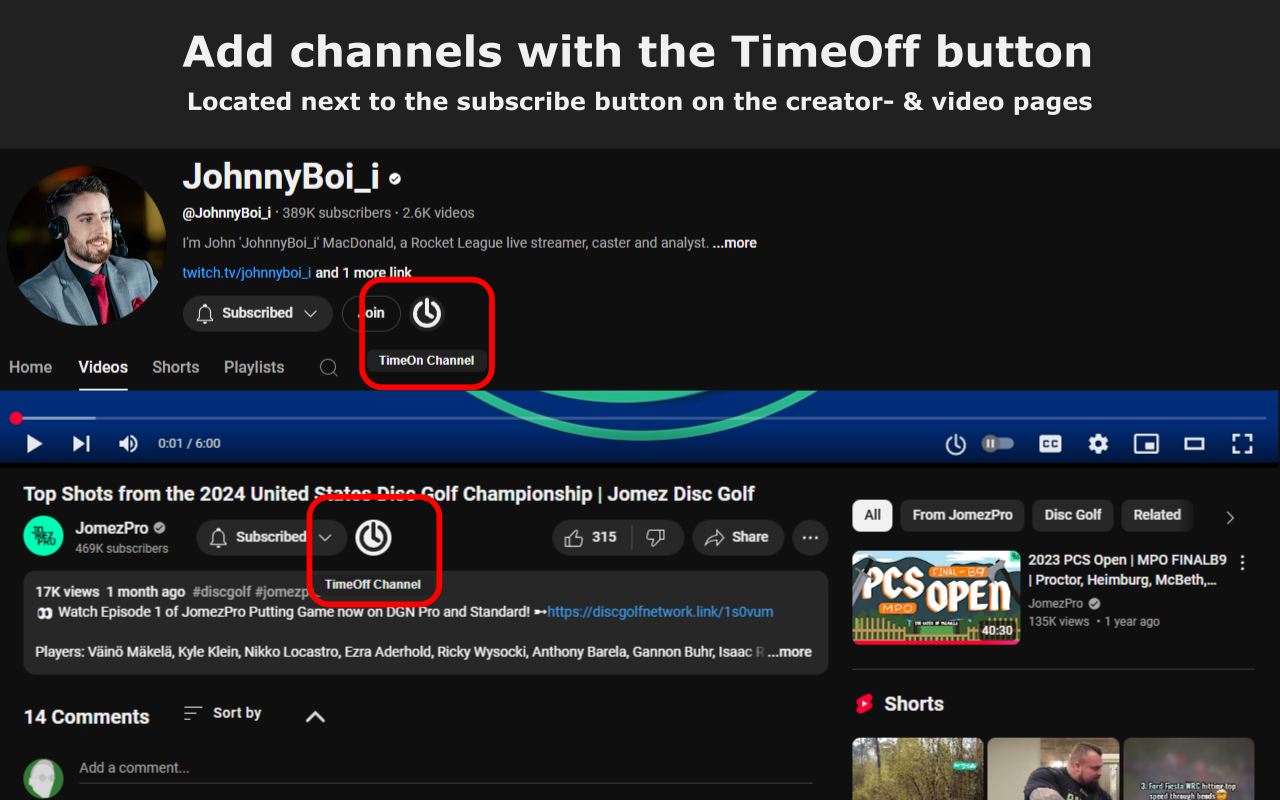1280x800 pixels.
Task: Open the miniplayer icon
Action: [x=1146, y=443]
